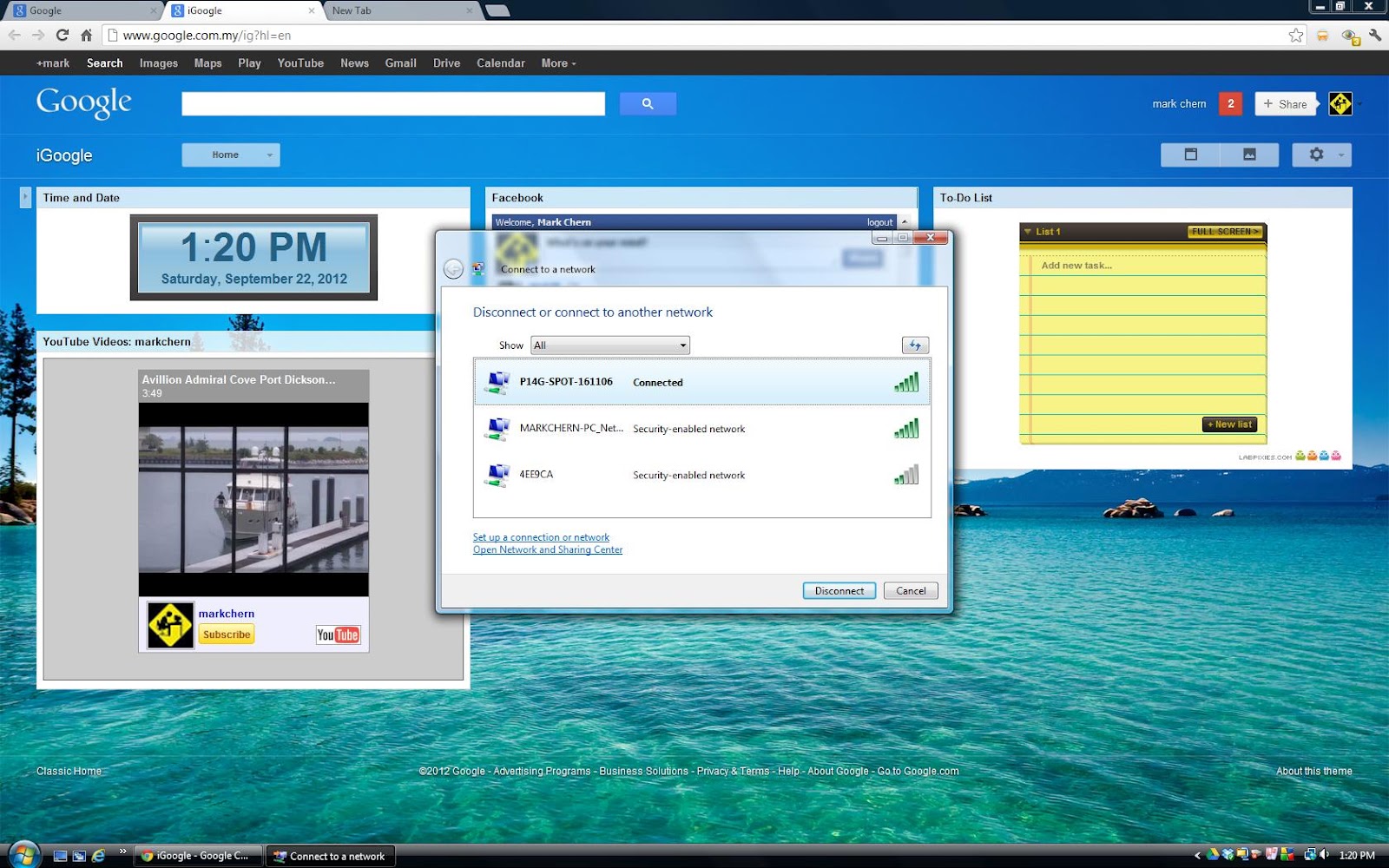
Task: Click the Switch between windows icon
Action: pyautogui.click(x=79, y=856)
